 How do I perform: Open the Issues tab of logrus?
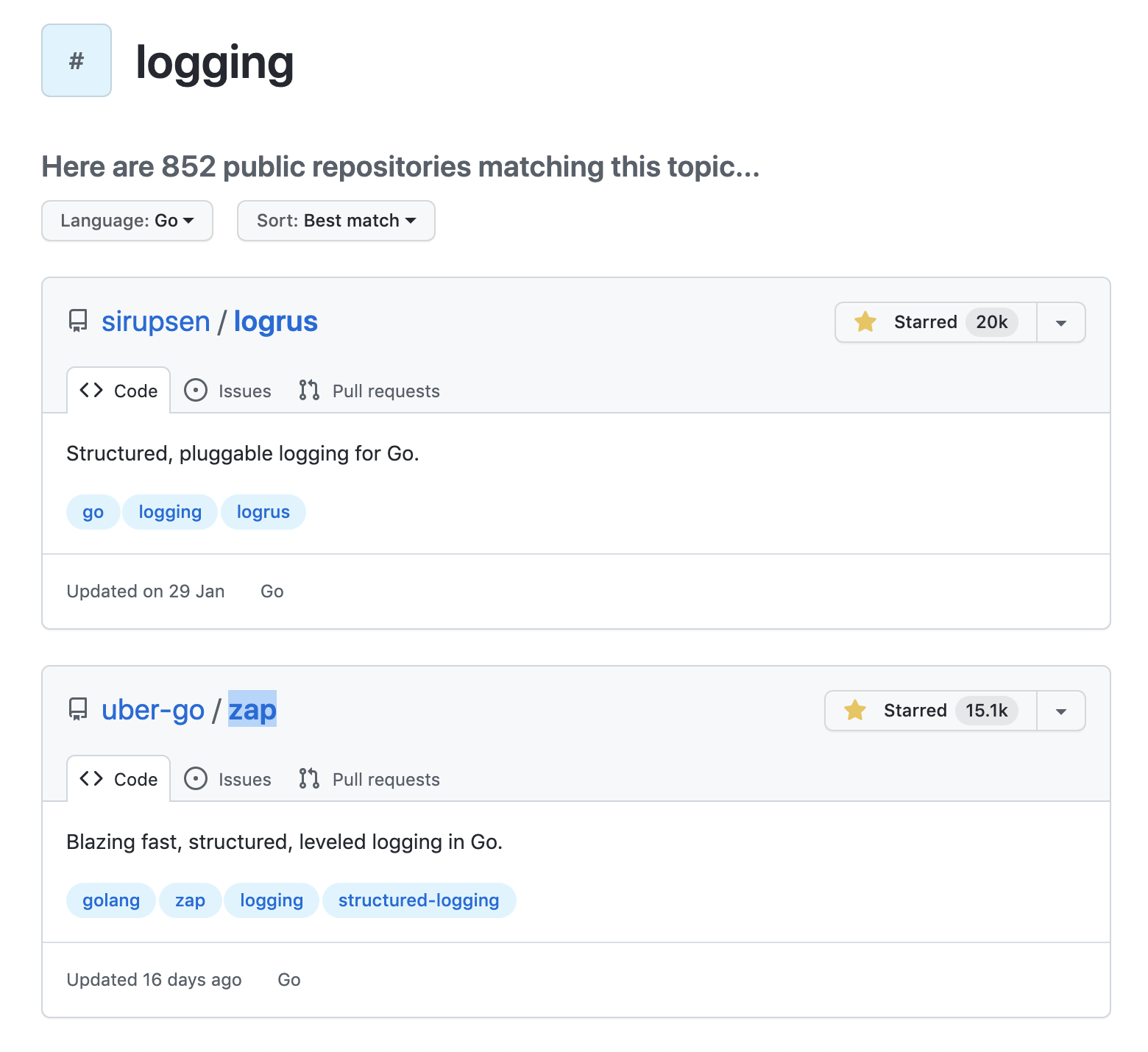(x=228, y=391)
